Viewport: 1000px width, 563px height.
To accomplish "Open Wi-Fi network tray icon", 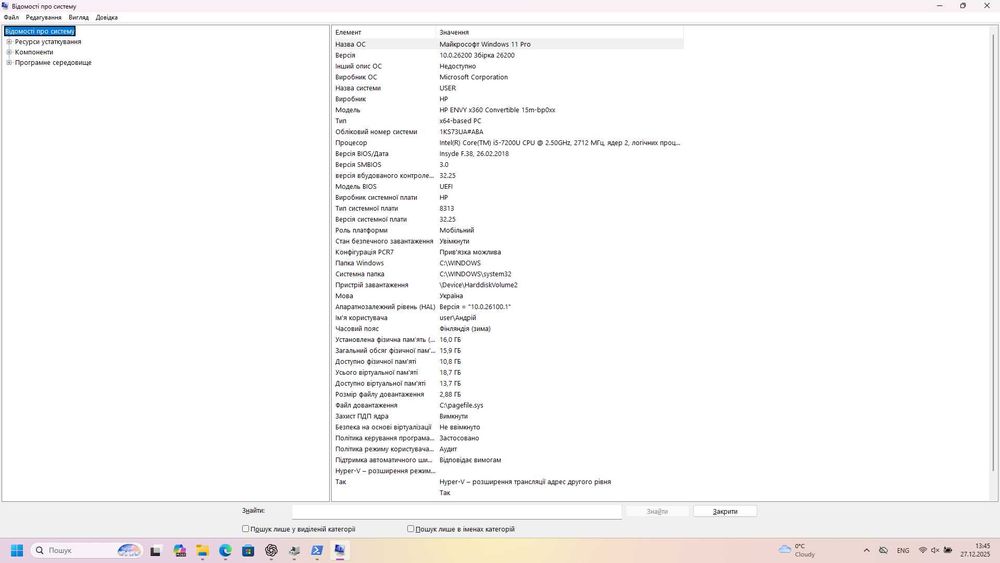I will 922,550.
